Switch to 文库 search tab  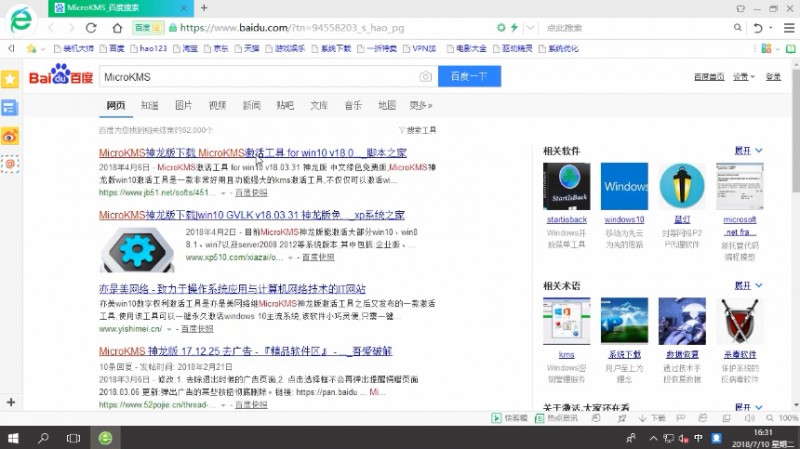(x=319, y=105)
